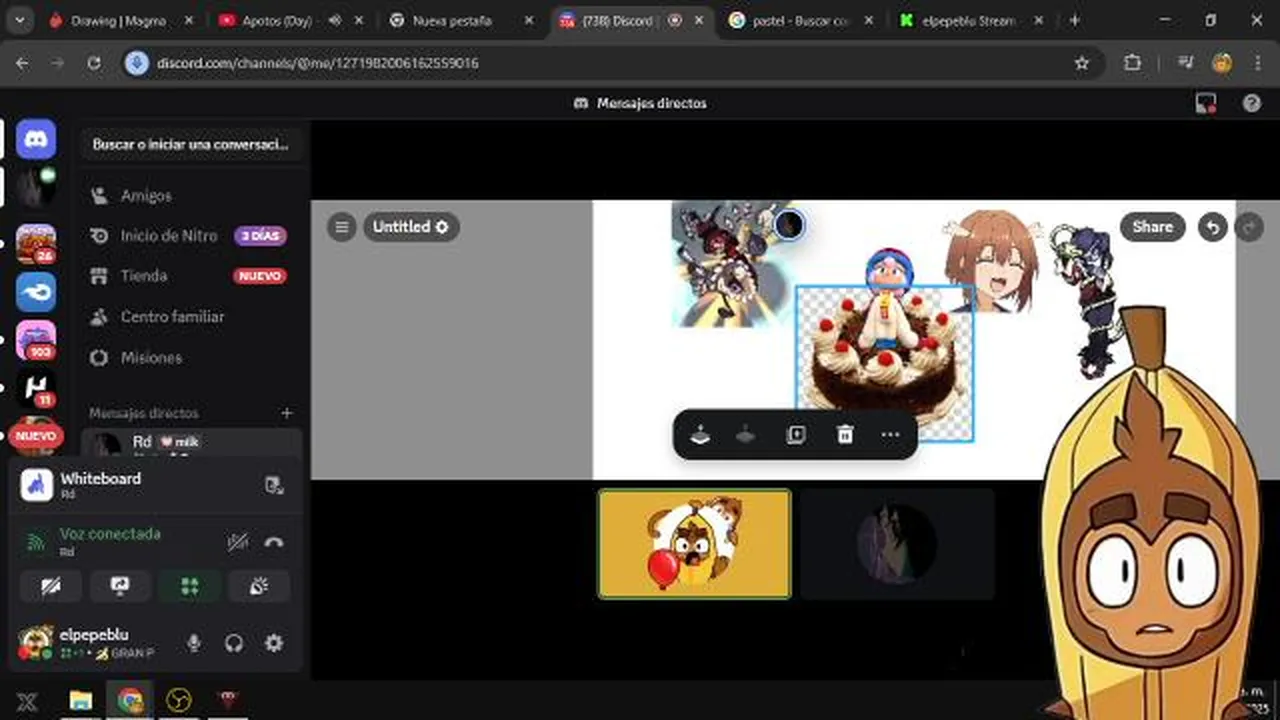The width and height of the screenshot is (1280, 720).
Task: Open the soundboard button
Action: point(259,587)
